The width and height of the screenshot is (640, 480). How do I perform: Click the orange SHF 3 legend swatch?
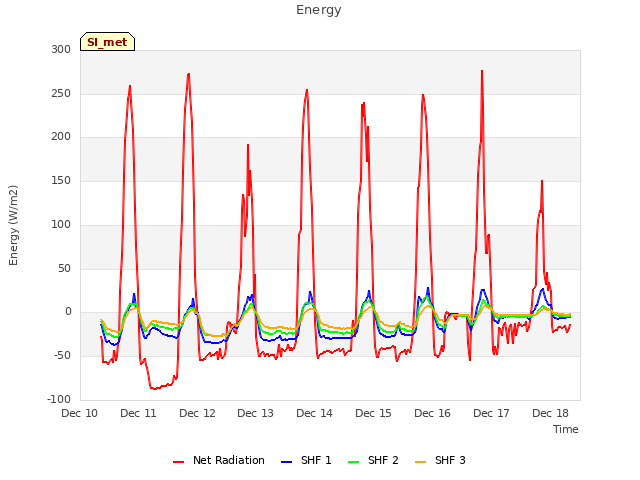pos(420,462)
